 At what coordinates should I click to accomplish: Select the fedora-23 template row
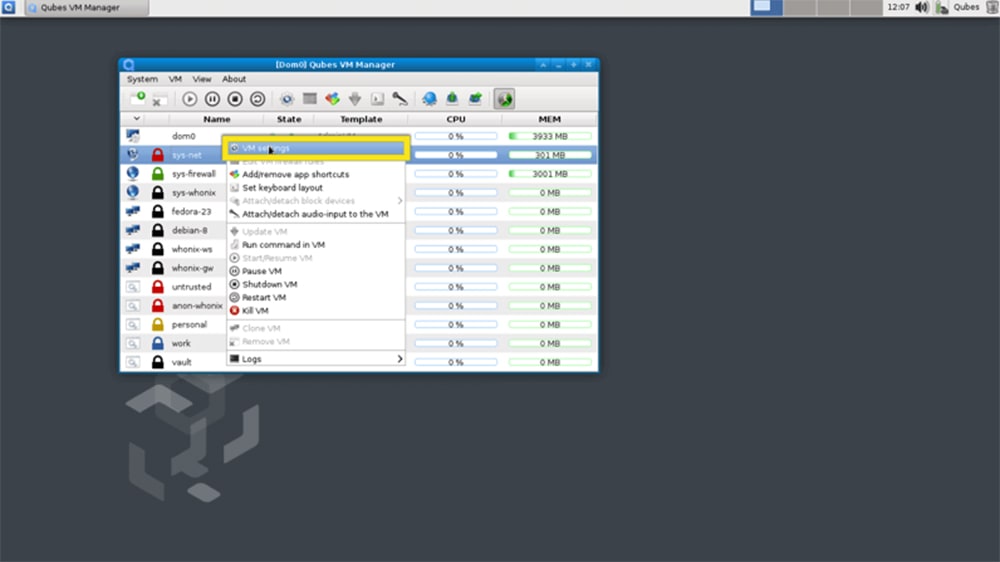click(x=191, y=211)
